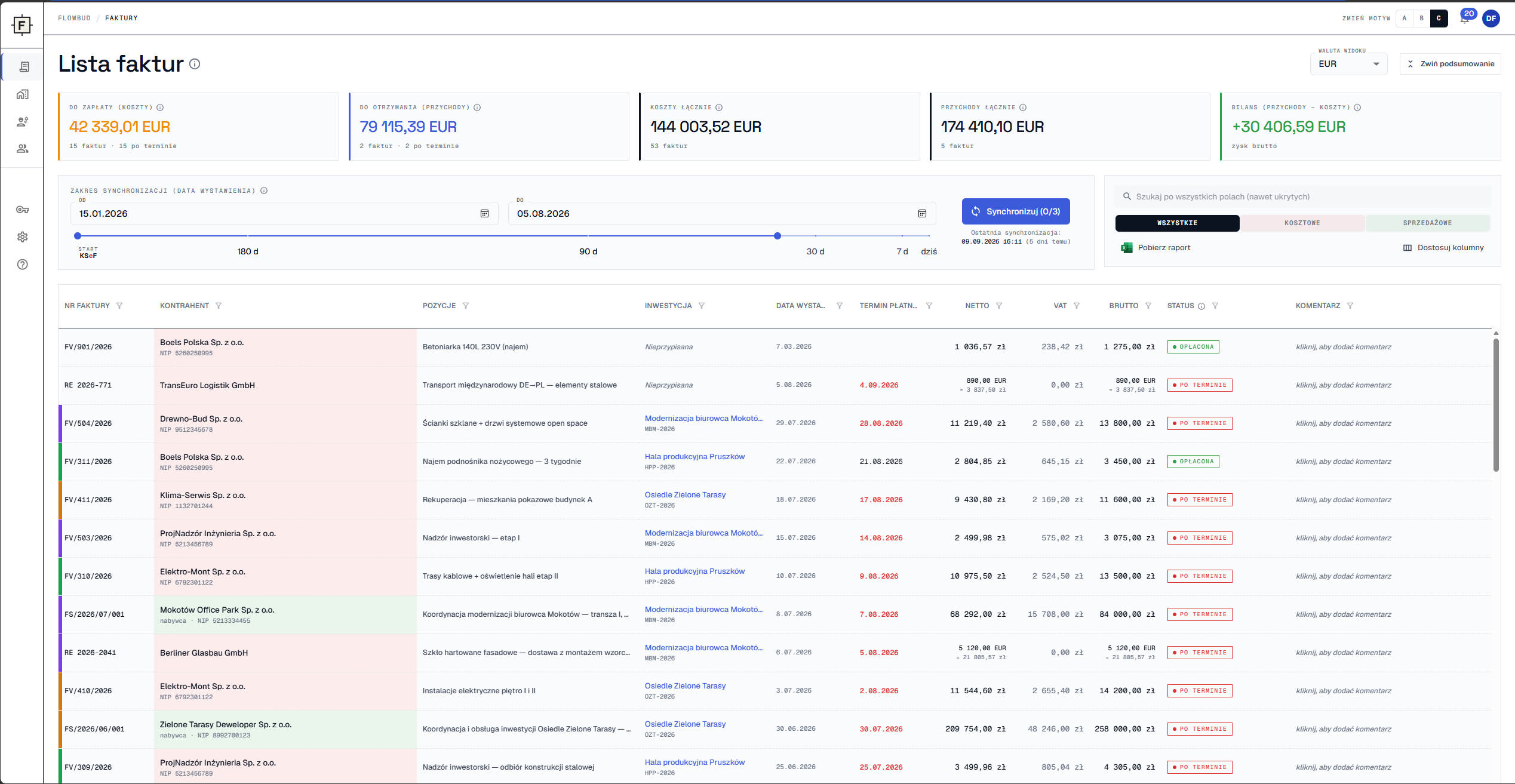Filter the Komentarz column
This screenshot has height=784, width=1515.
coord(1350,306)
